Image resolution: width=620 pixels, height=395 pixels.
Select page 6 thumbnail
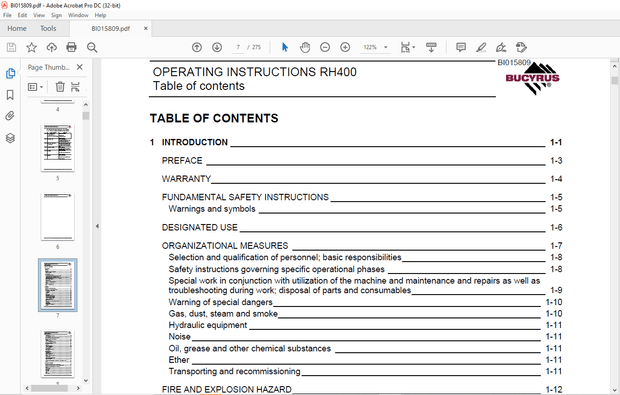[x=58, y=216]
